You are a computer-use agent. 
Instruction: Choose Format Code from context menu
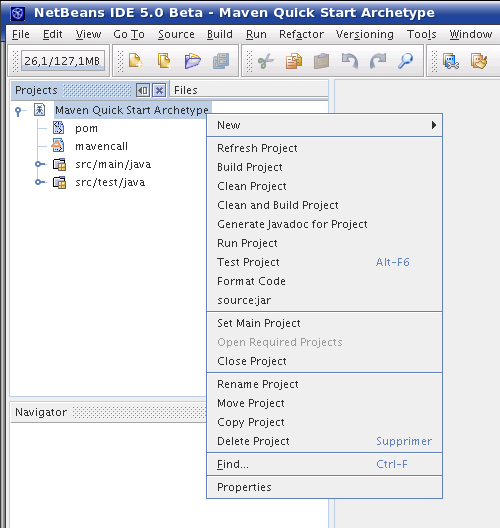324,281
